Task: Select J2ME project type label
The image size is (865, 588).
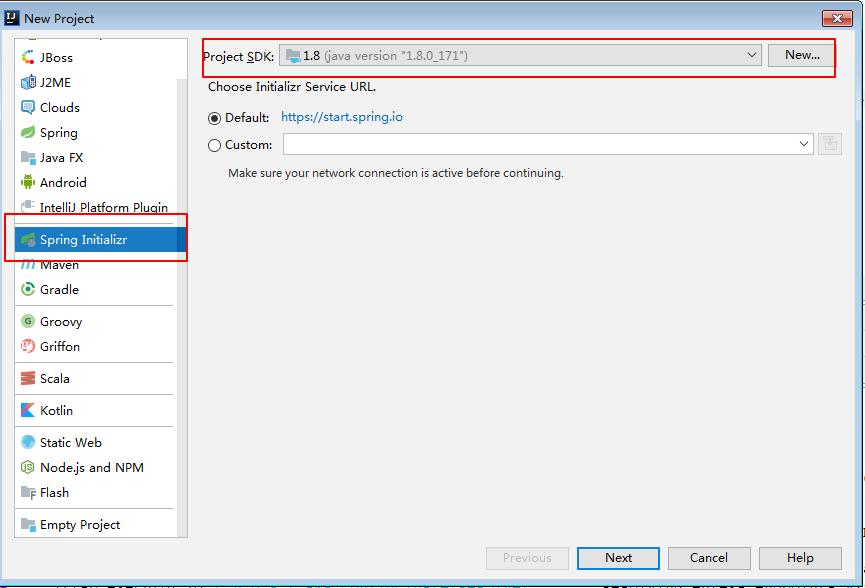Action: point(55,82)
